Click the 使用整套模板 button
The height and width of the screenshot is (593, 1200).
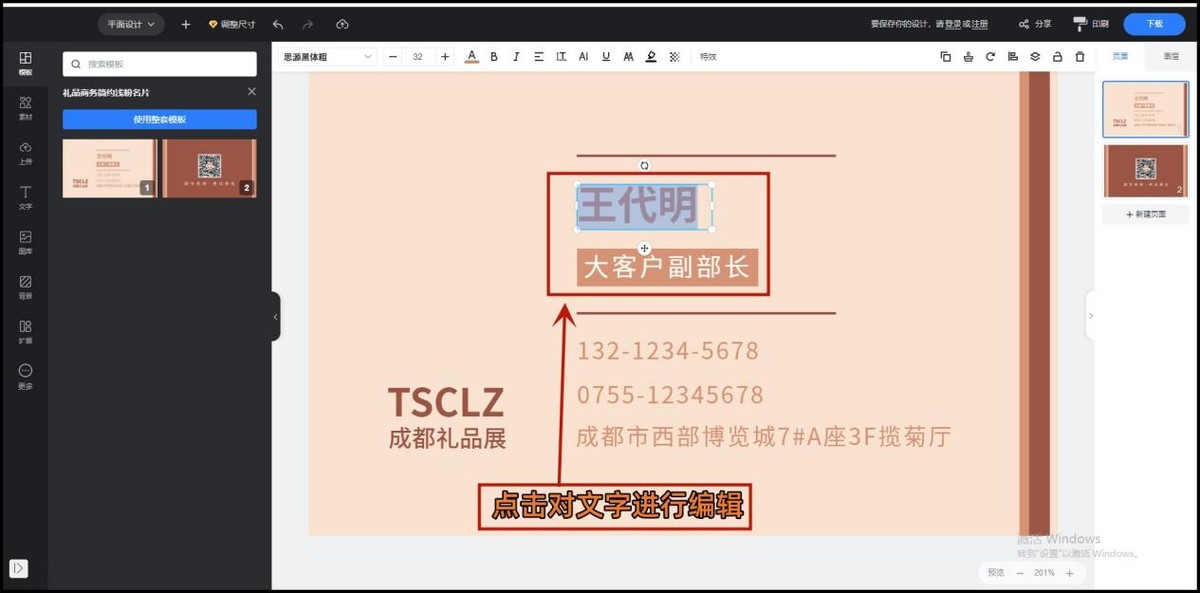coord(160,121)
